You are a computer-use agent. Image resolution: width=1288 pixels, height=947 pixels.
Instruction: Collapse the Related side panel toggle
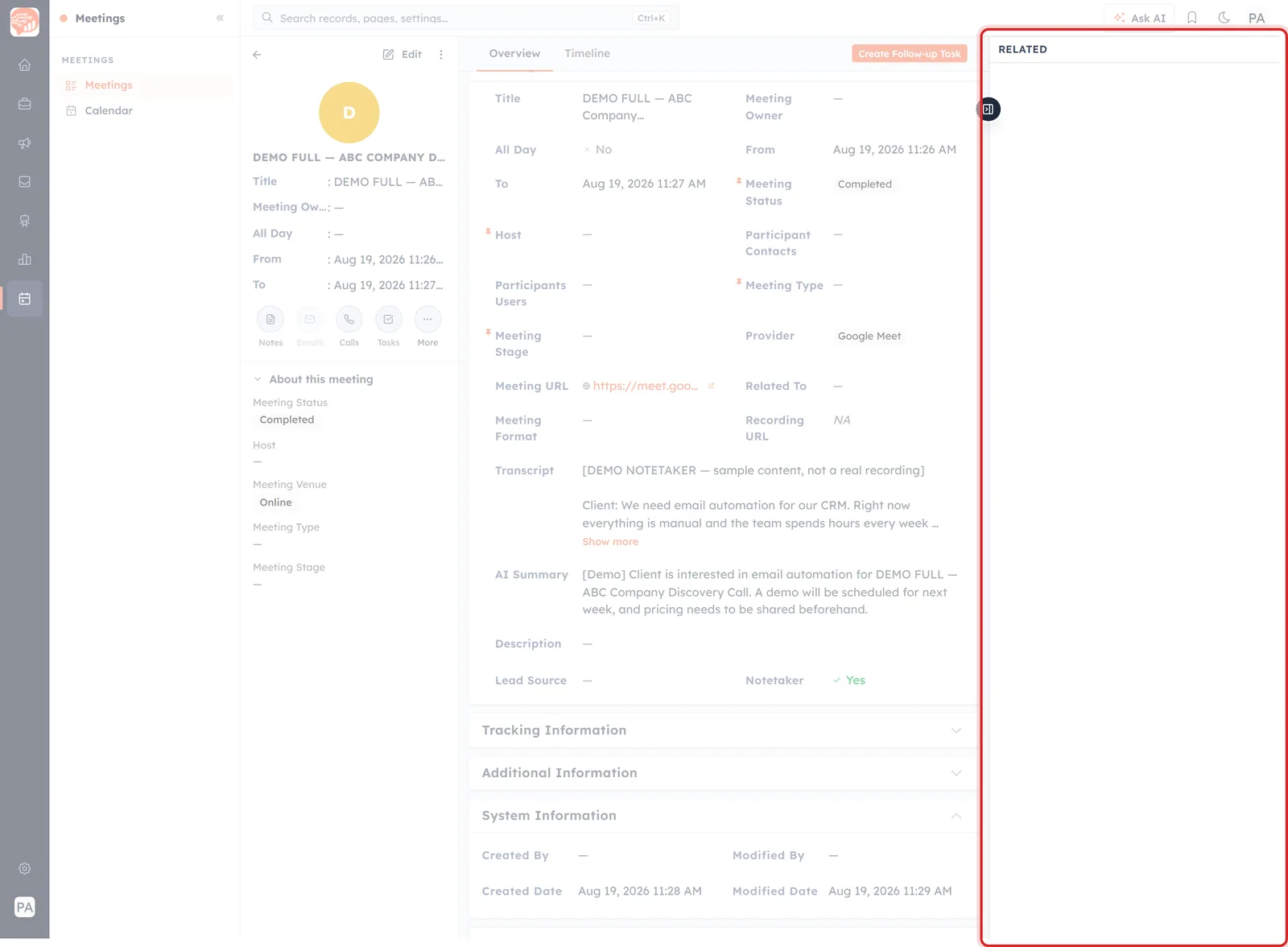989,109
